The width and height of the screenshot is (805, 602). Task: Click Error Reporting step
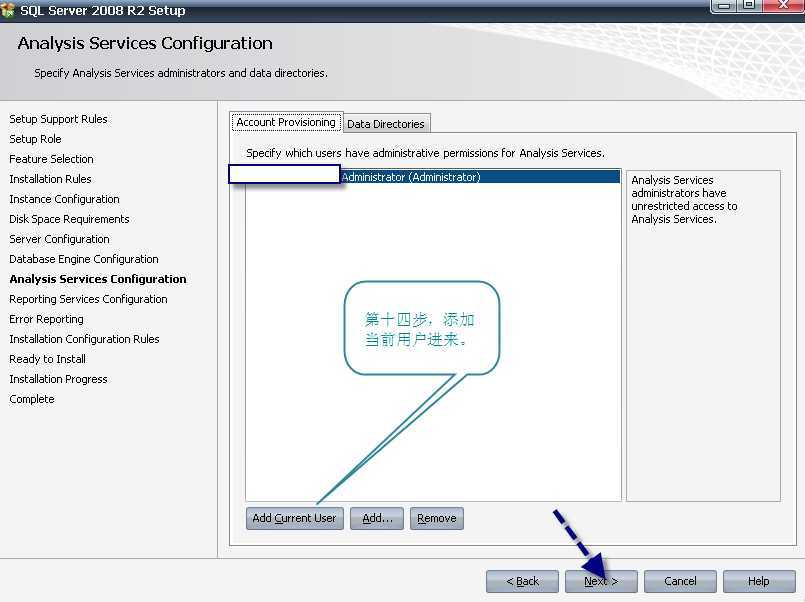coord(46,319)
